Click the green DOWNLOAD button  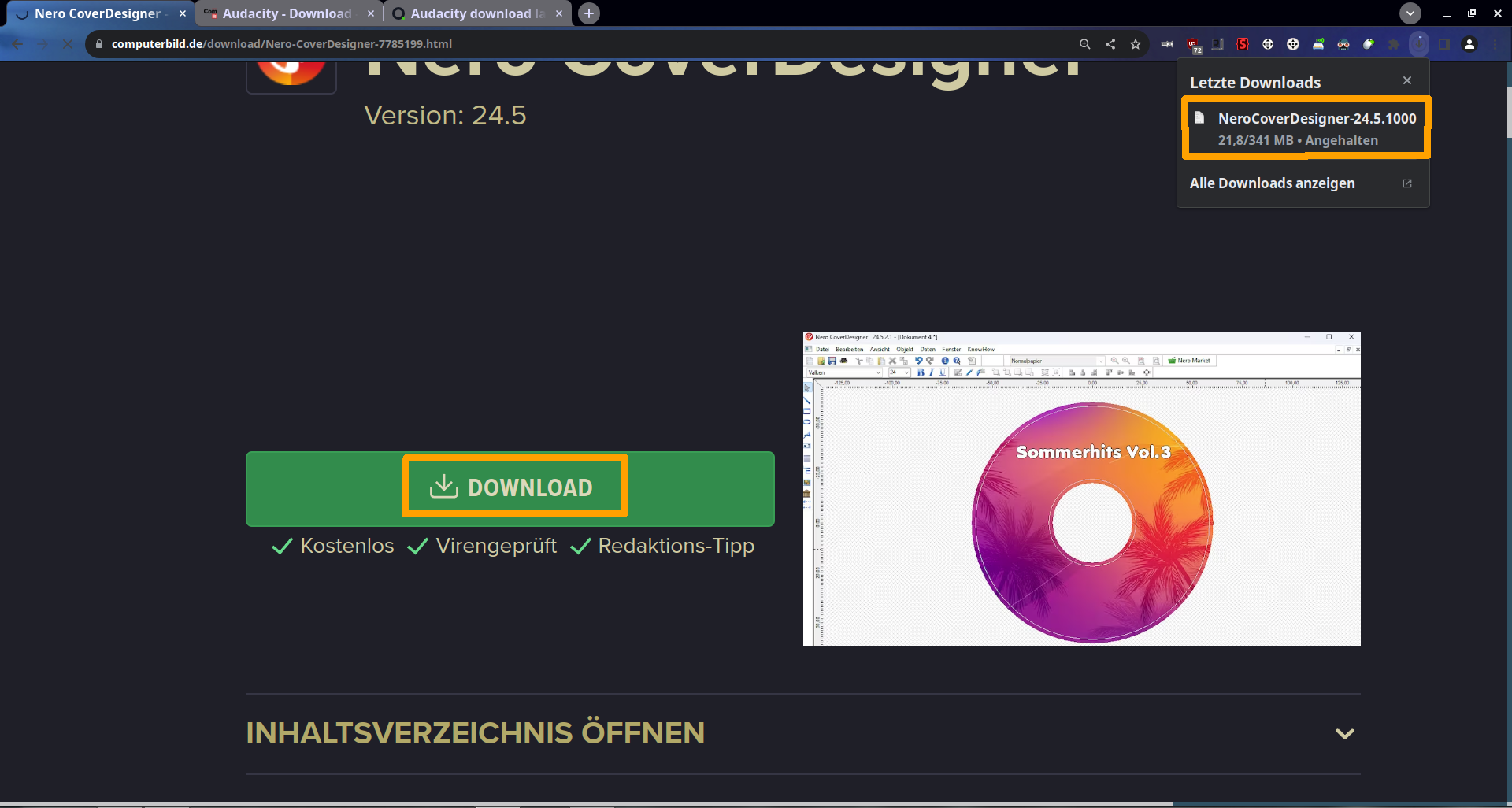click(510, 488)
